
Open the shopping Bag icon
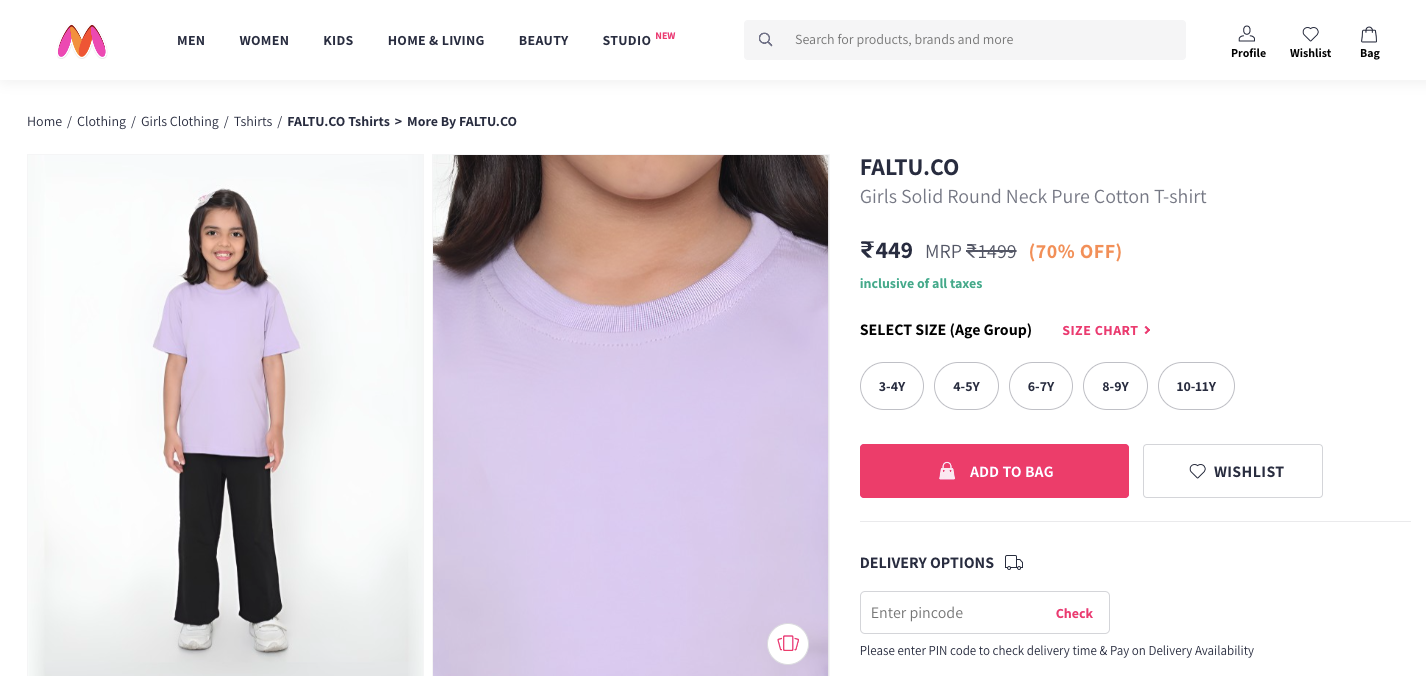pos(1369,34)
